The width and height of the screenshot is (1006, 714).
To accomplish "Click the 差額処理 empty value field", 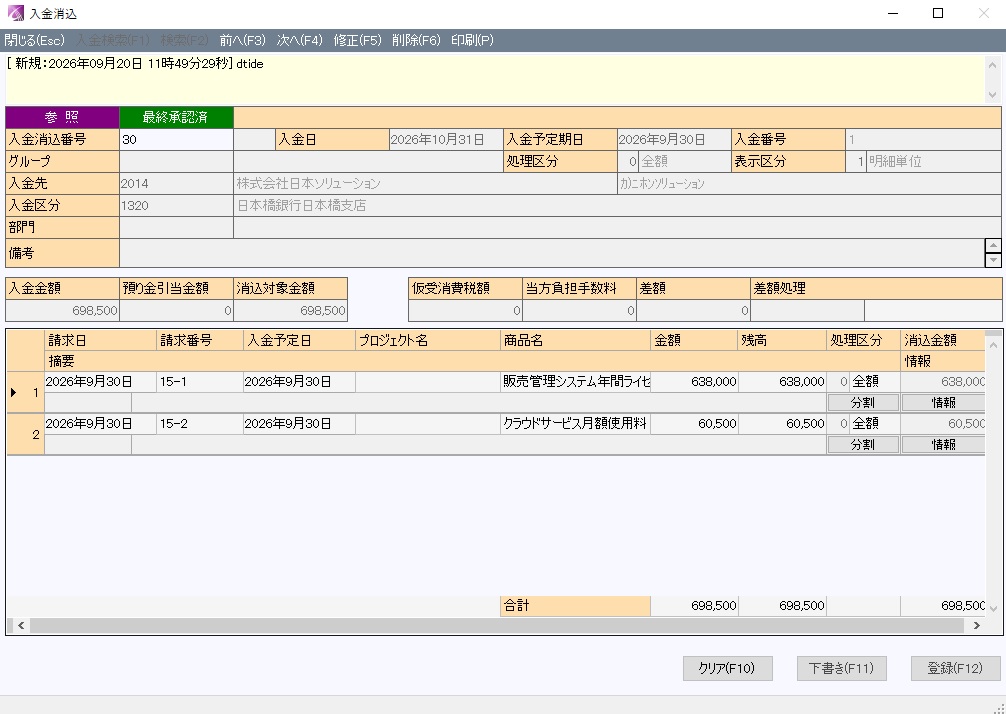I will point(807,310).
